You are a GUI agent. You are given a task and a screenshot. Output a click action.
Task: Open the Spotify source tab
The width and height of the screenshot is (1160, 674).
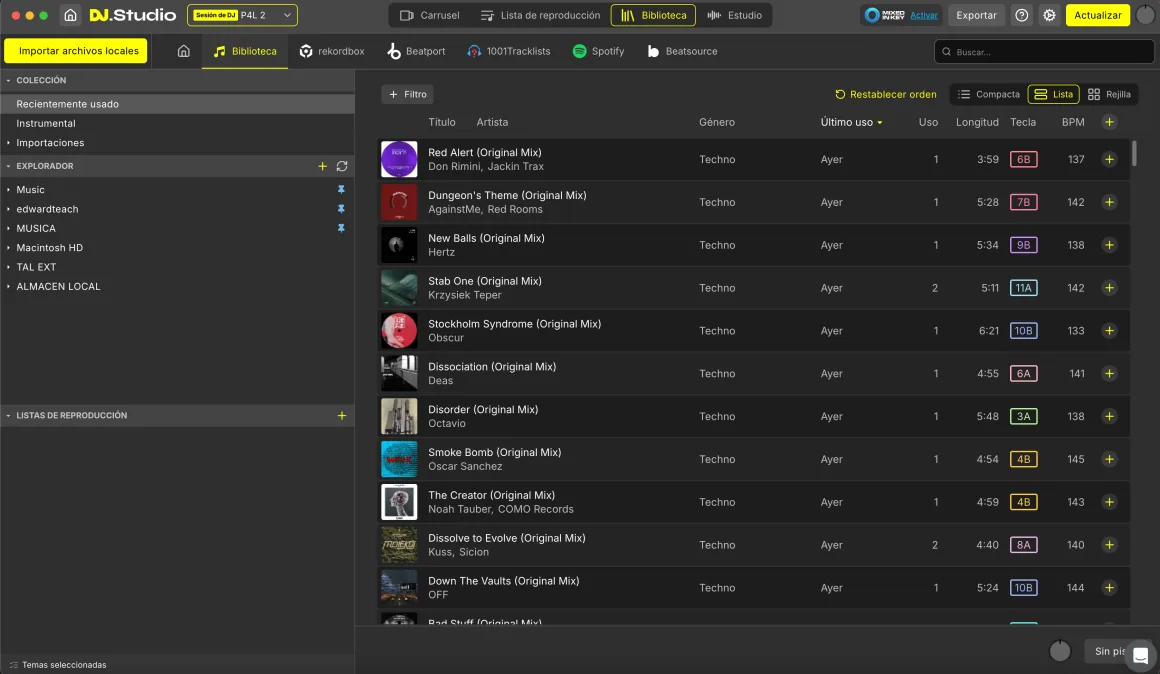(x=598, y=51)
